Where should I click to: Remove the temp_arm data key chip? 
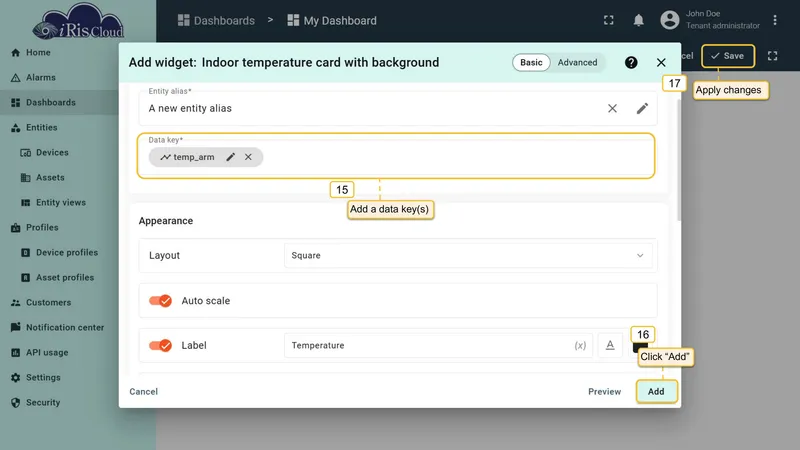point(248,157)
